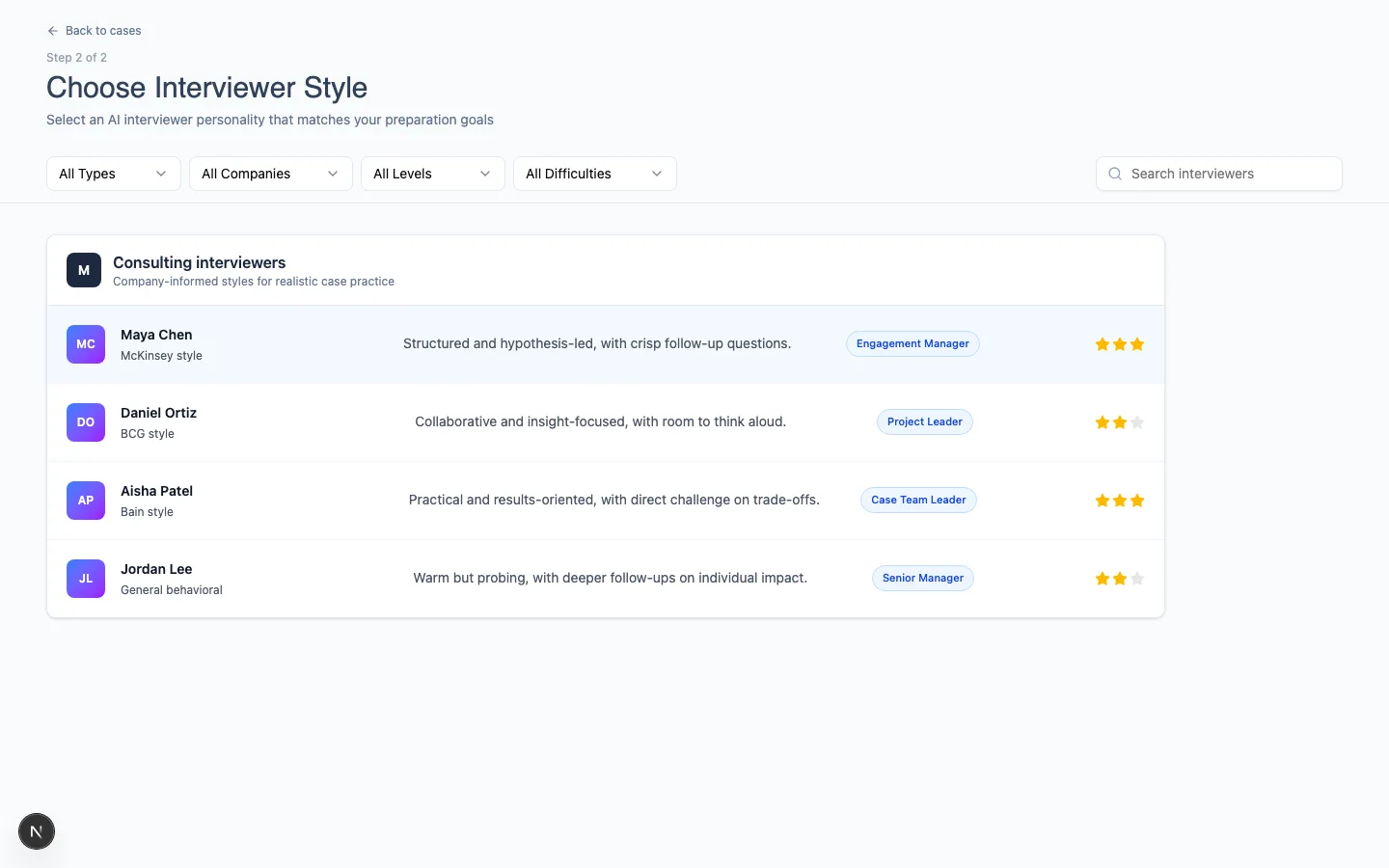Screen dimensions: 1389x868
Task: Click the Bain style label
Action: [147, 512]
